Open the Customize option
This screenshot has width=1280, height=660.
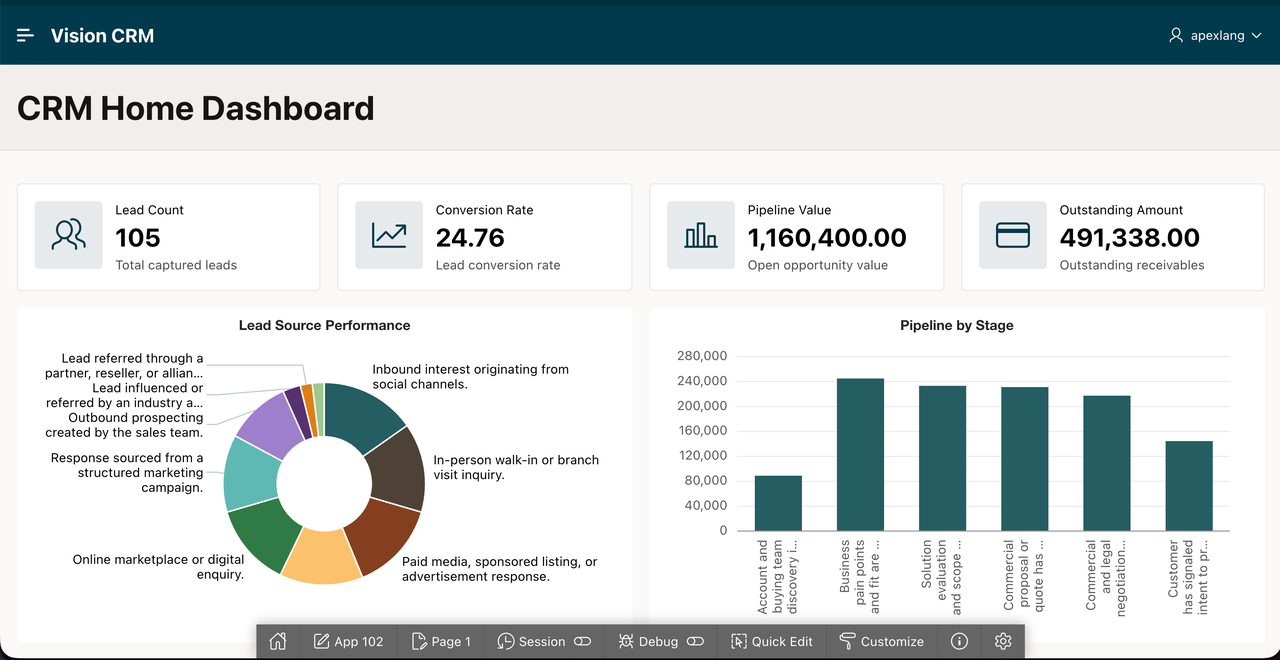coord(881,641)
